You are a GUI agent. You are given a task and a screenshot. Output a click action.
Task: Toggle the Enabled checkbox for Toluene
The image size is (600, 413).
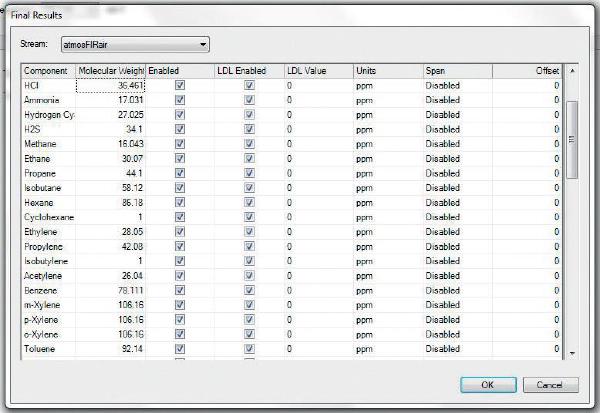[180, 349]
